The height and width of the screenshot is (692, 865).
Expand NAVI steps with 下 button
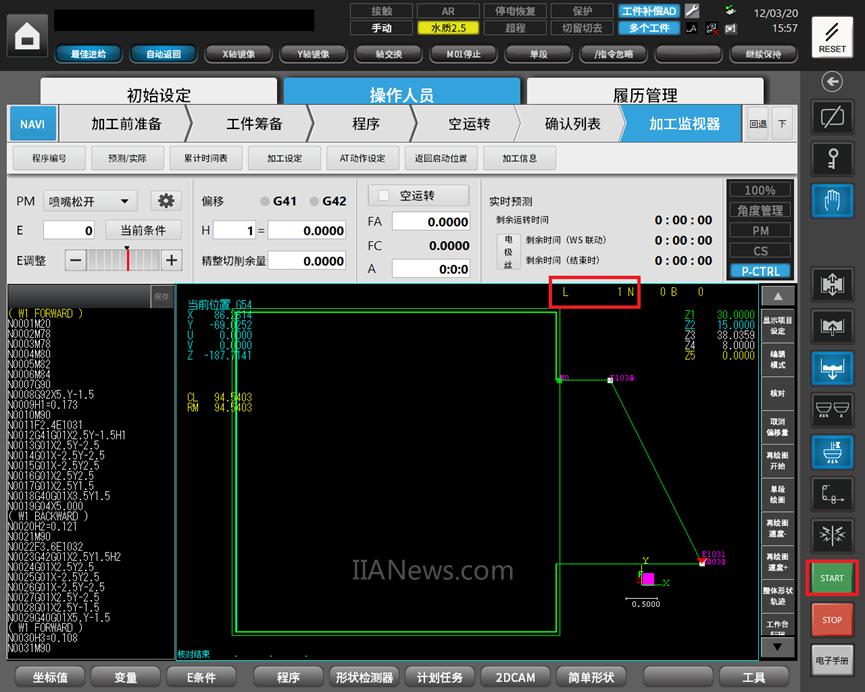[782, 124]
